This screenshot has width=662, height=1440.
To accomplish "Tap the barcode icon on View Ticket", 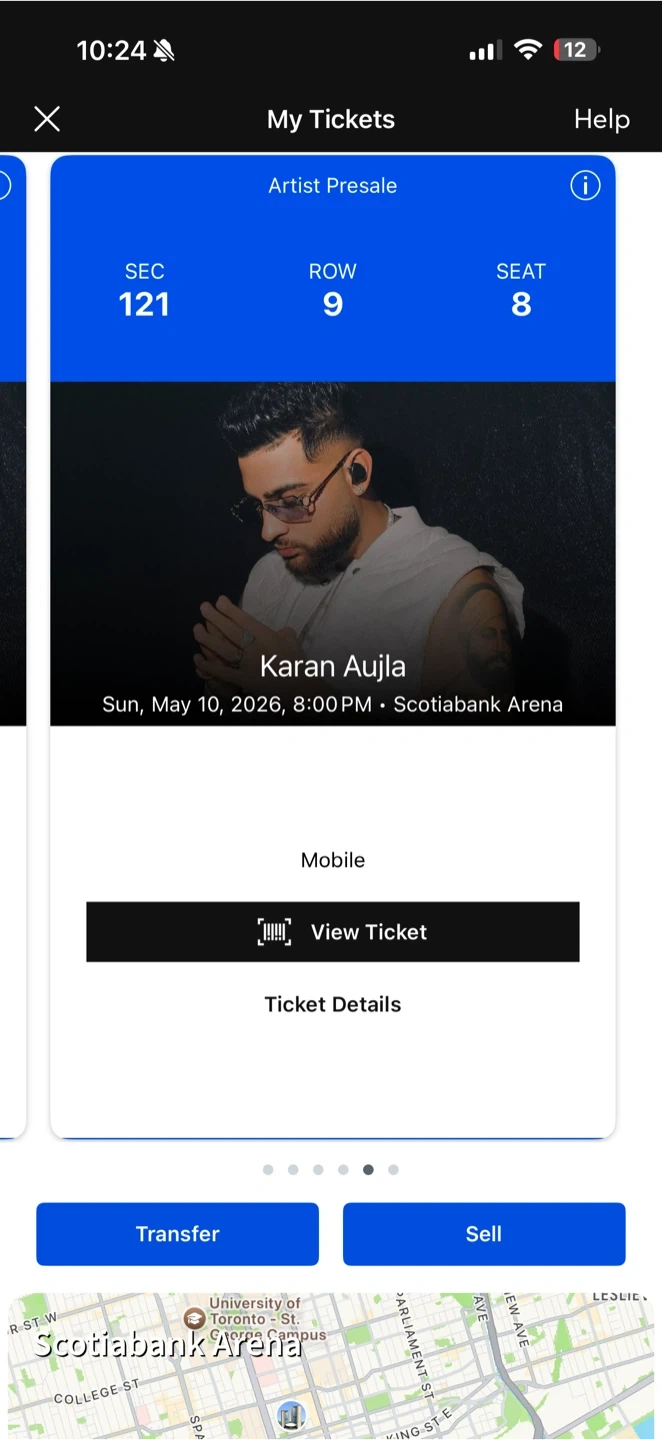I will pyautogui.click(x=274, y=932).
